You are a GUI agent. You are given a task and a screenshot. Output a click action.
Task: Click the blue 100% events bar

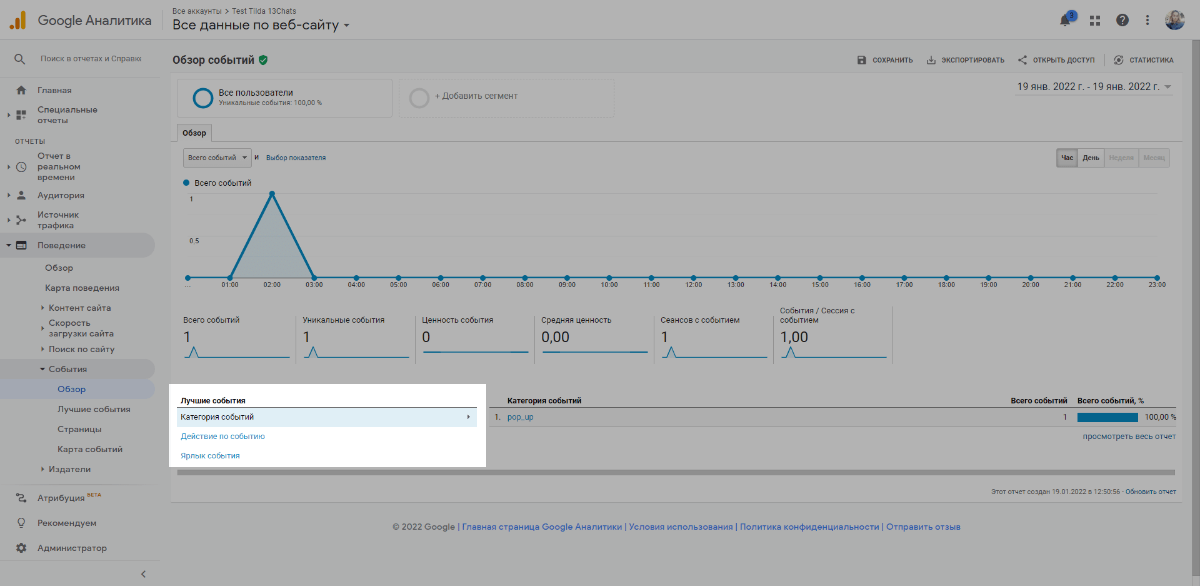[1107, 417]
